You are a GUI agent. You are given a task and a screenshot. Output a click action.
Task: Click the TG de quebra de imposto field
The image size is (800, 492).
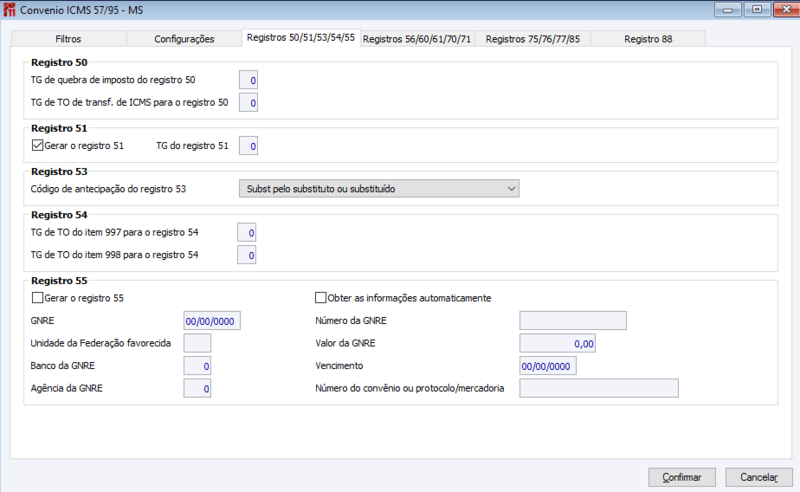click(248, 80)
